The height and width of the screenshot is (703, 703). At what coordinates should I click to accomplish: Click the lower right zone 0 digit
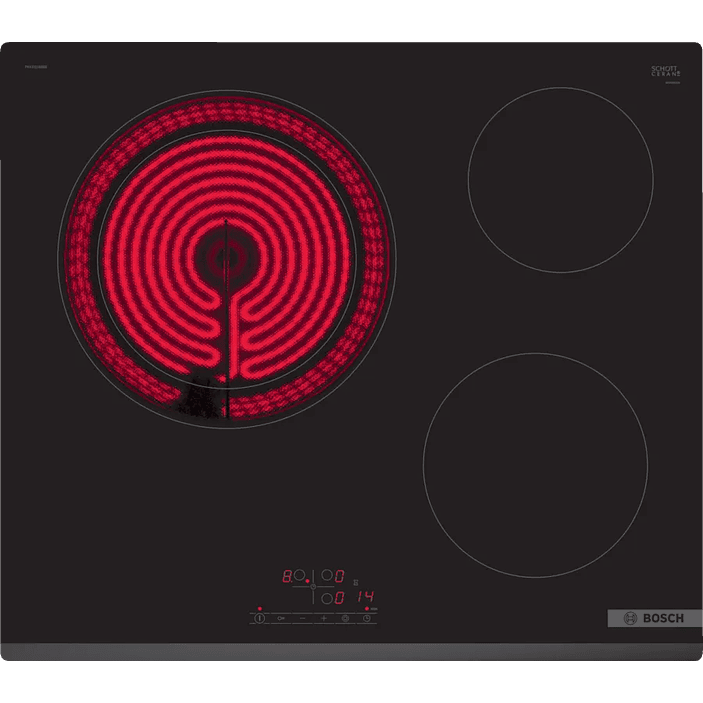[340, 598]
